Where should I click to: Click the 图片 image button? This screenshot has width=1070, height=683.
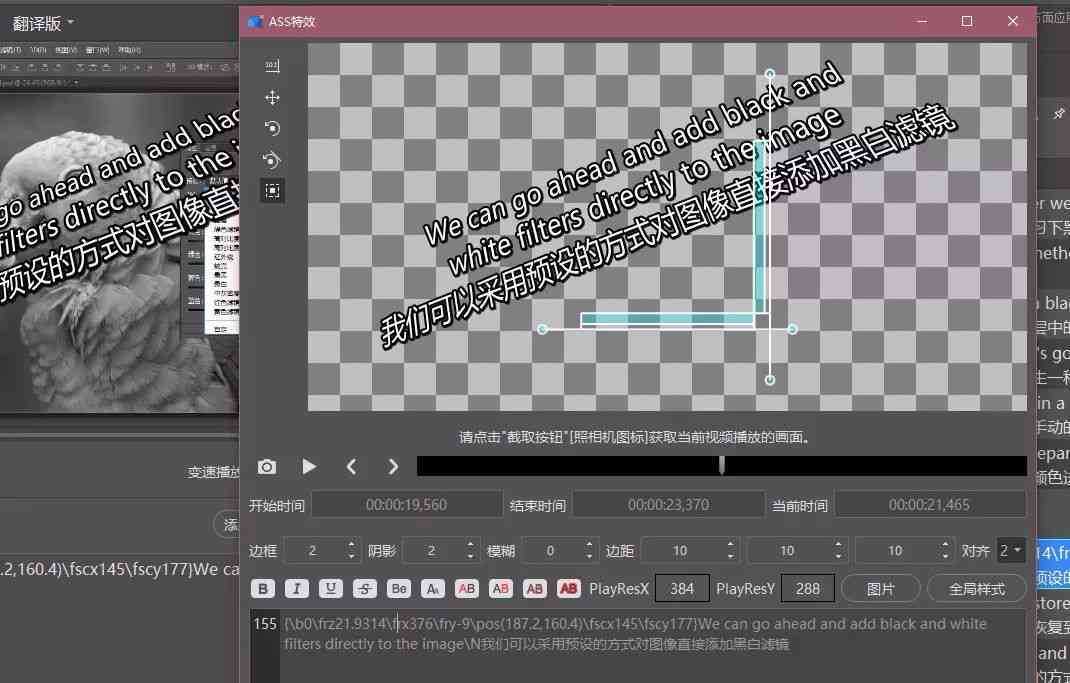[x=880, y=589]
